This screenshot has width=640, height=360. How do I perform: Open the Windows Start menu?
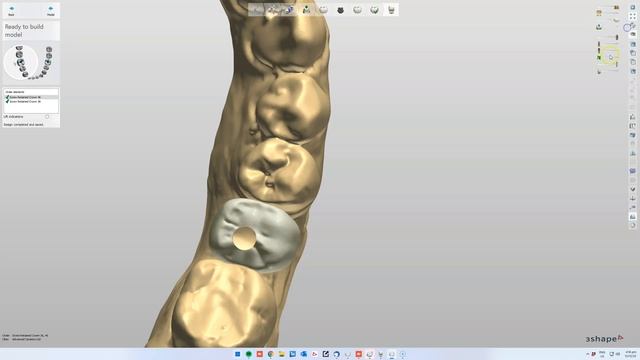tap(238, 354)
